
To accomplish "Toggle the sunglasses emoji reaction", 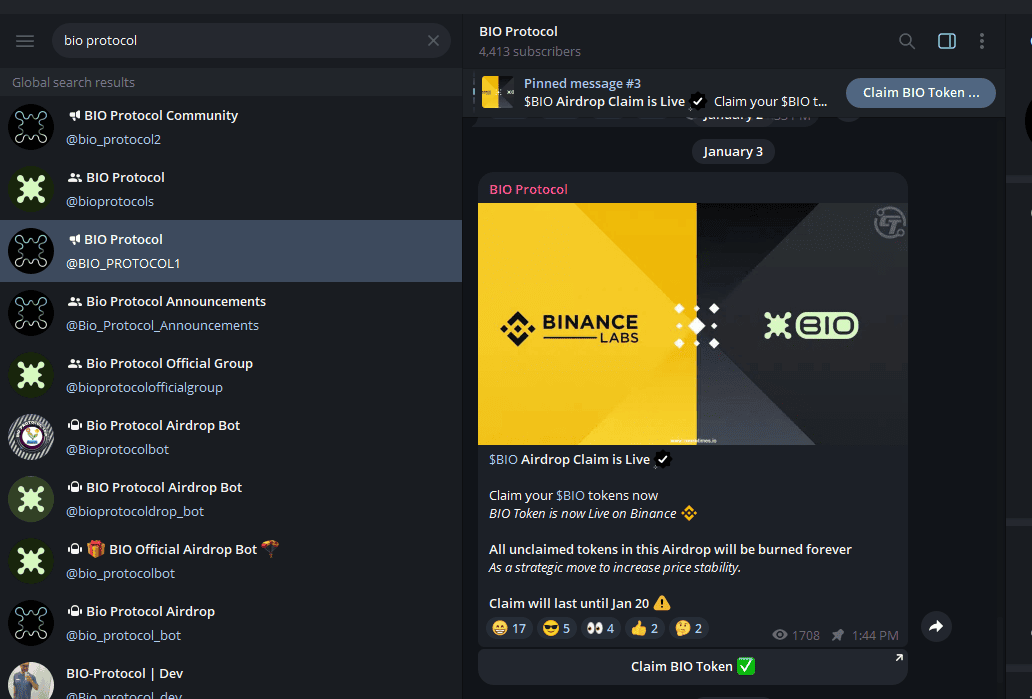I will click(556, 629).
